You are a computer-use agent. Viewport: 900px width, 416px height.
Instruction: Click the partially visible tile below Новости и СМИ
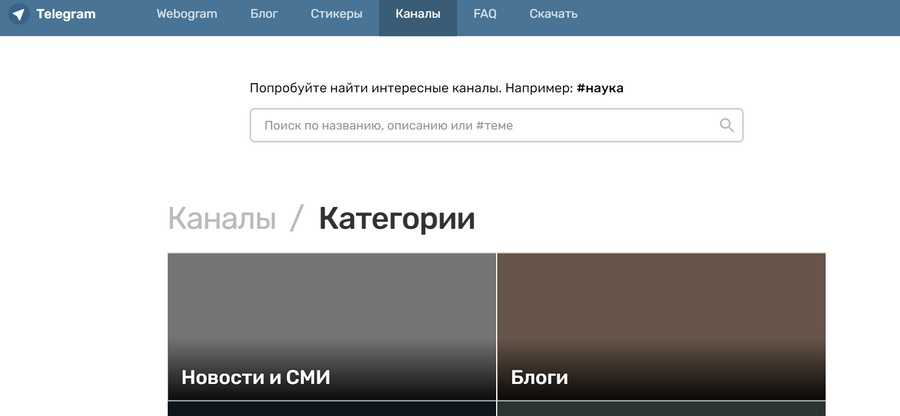[x=332, y=409]
